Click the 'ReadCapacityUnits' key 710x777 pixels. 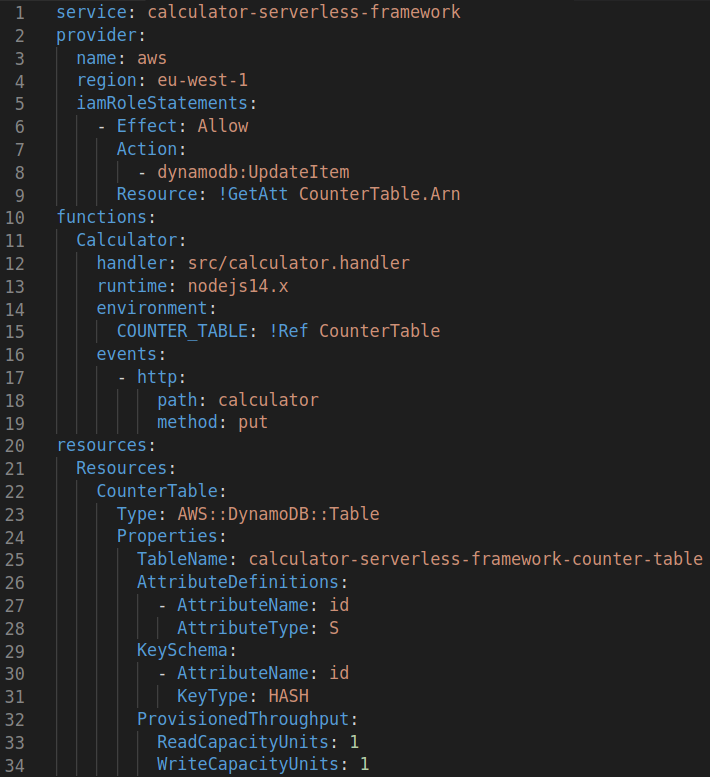(243, 742)
